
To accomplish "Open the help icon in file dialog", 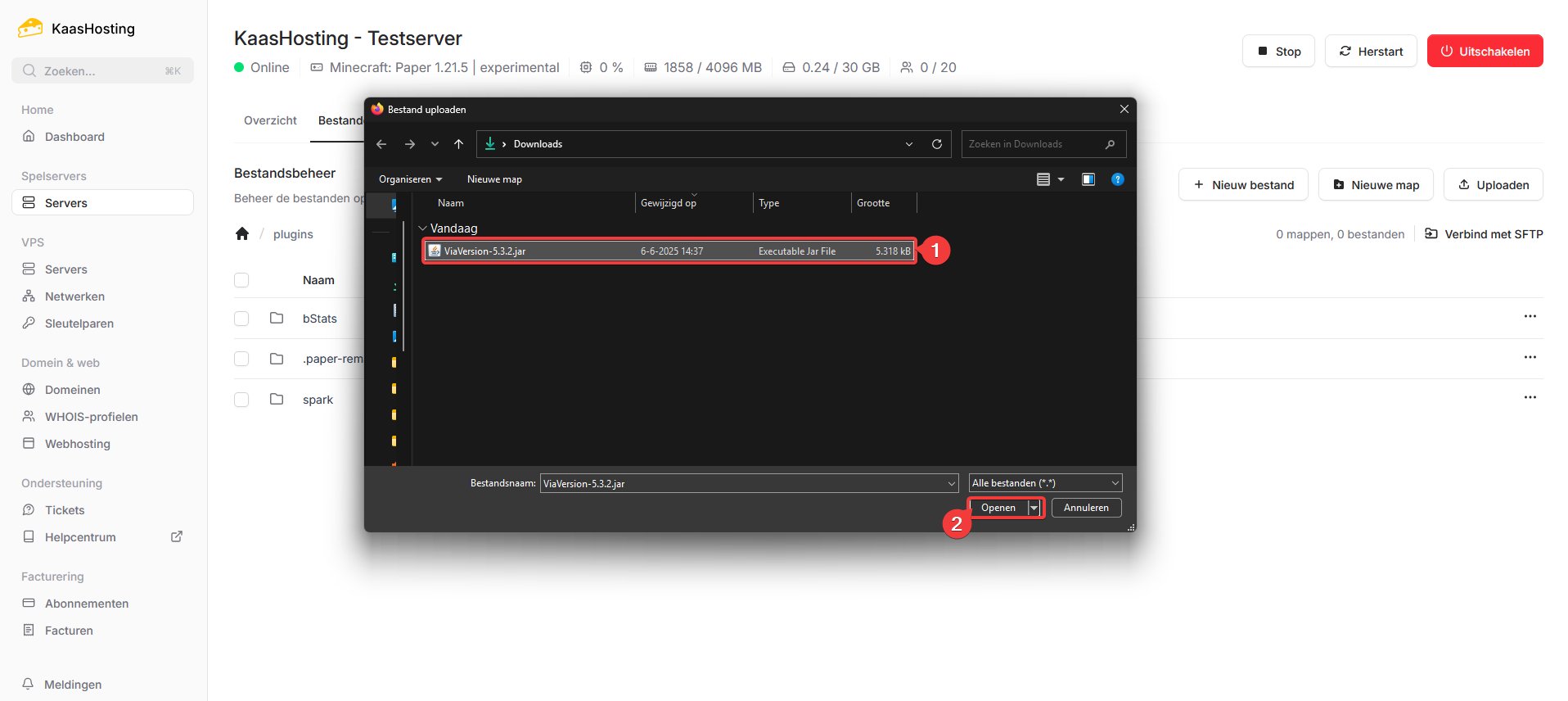I will pos(1117,179).
